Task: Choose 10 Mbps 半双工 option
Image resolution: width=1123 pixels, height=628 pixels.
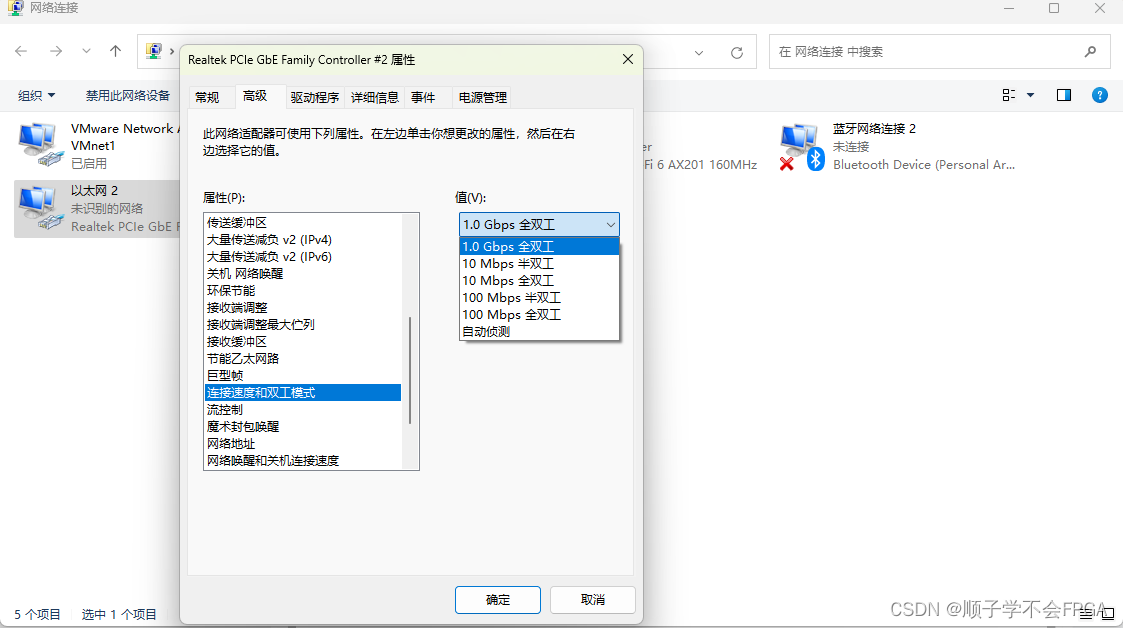Action: tap(539, 264)
